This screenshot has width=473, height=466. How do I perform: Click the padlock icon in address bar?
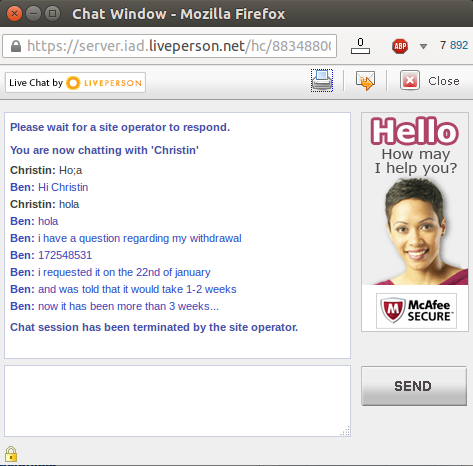point(16,46)
